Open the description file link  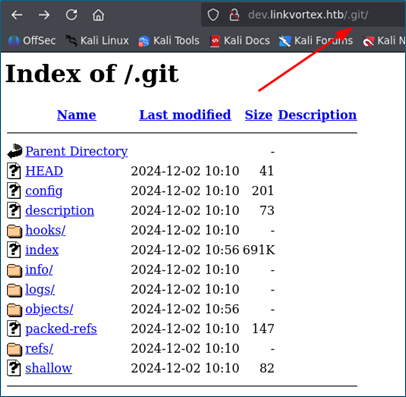[x=60, y=211]
